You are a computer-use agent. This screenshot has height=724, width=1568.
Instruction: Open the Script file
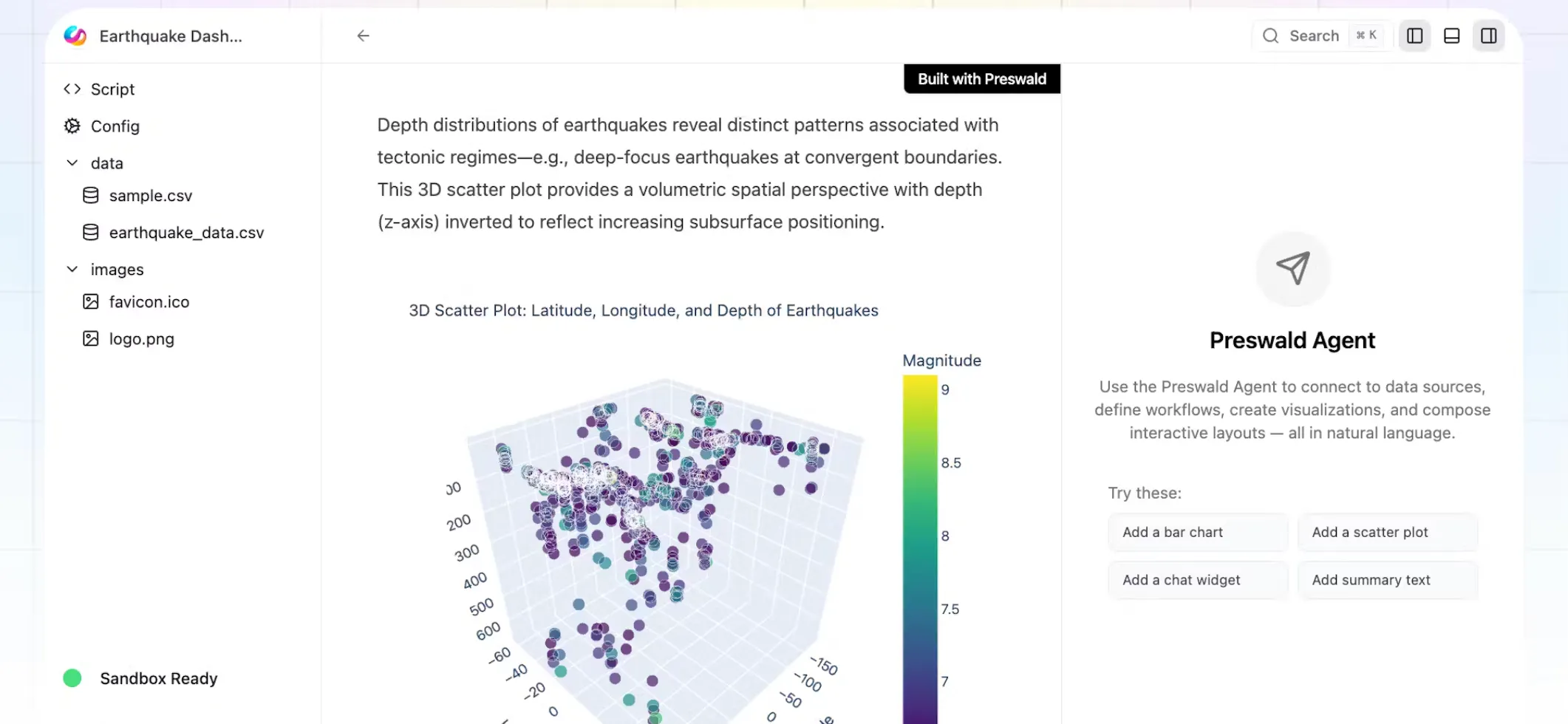(x=113, y=89)
